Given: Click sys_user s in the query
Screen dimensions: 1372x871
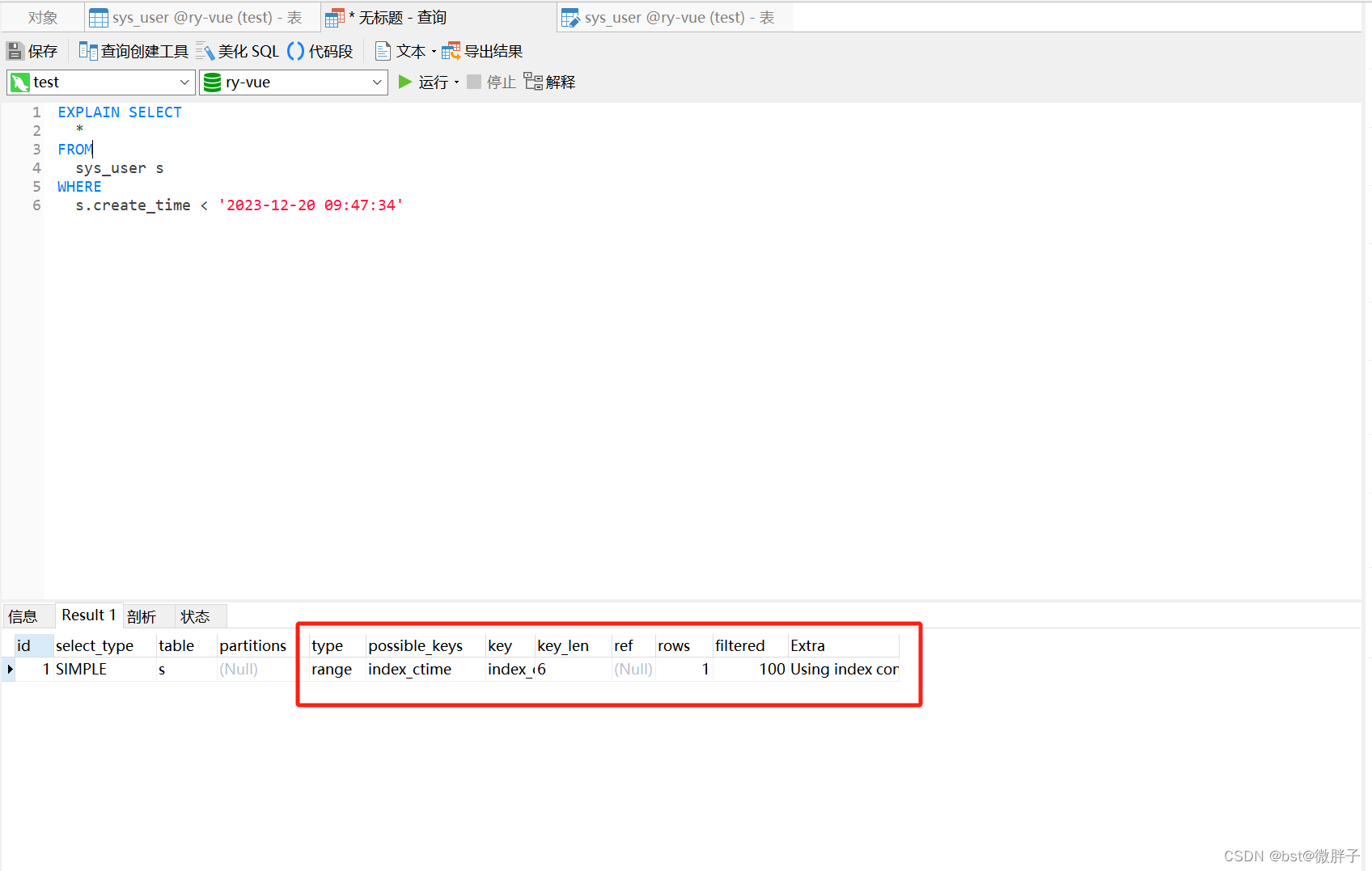Looking at the screenshot, I should 120,168.
